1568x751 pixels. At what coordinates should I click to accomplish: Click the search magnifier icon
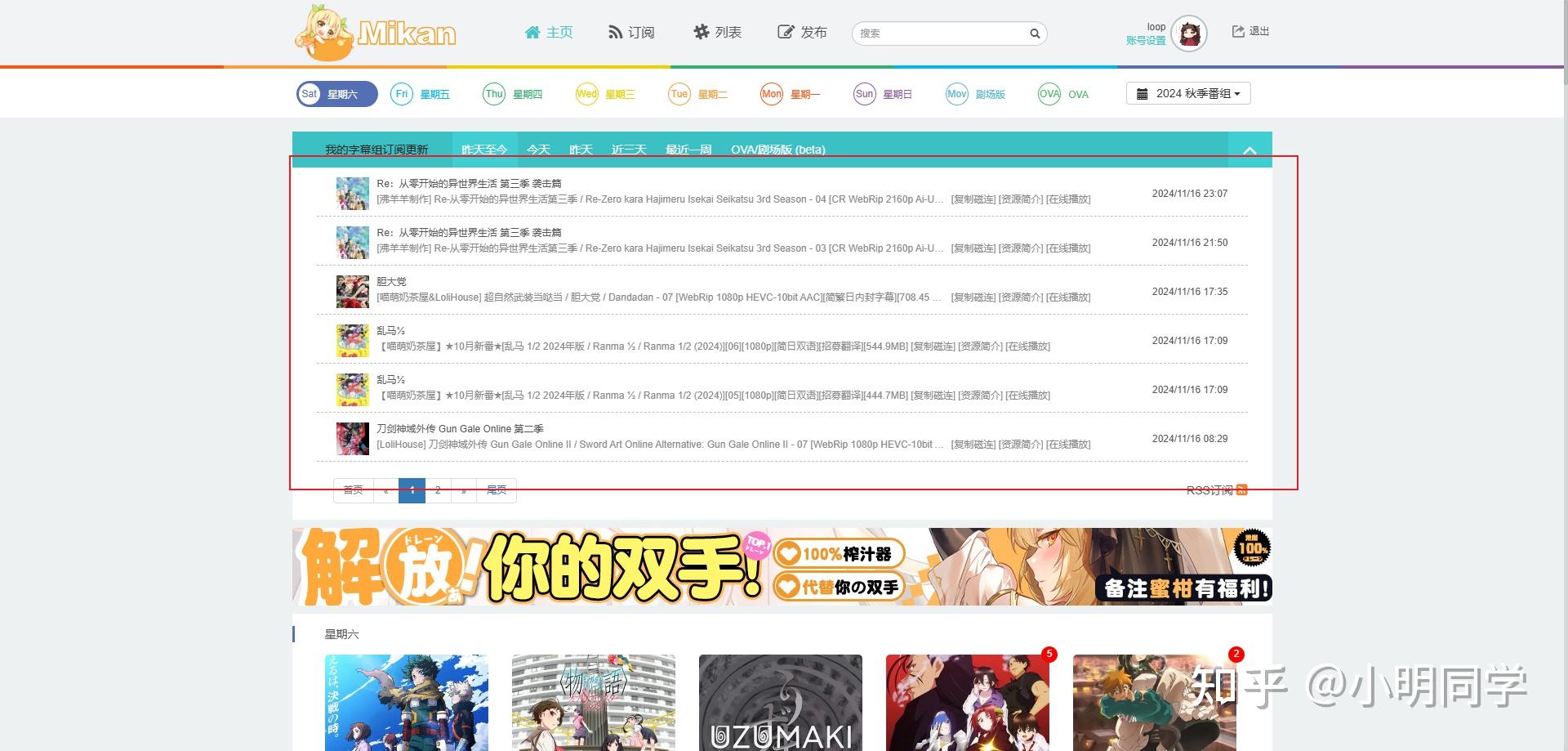point(1035,34)
